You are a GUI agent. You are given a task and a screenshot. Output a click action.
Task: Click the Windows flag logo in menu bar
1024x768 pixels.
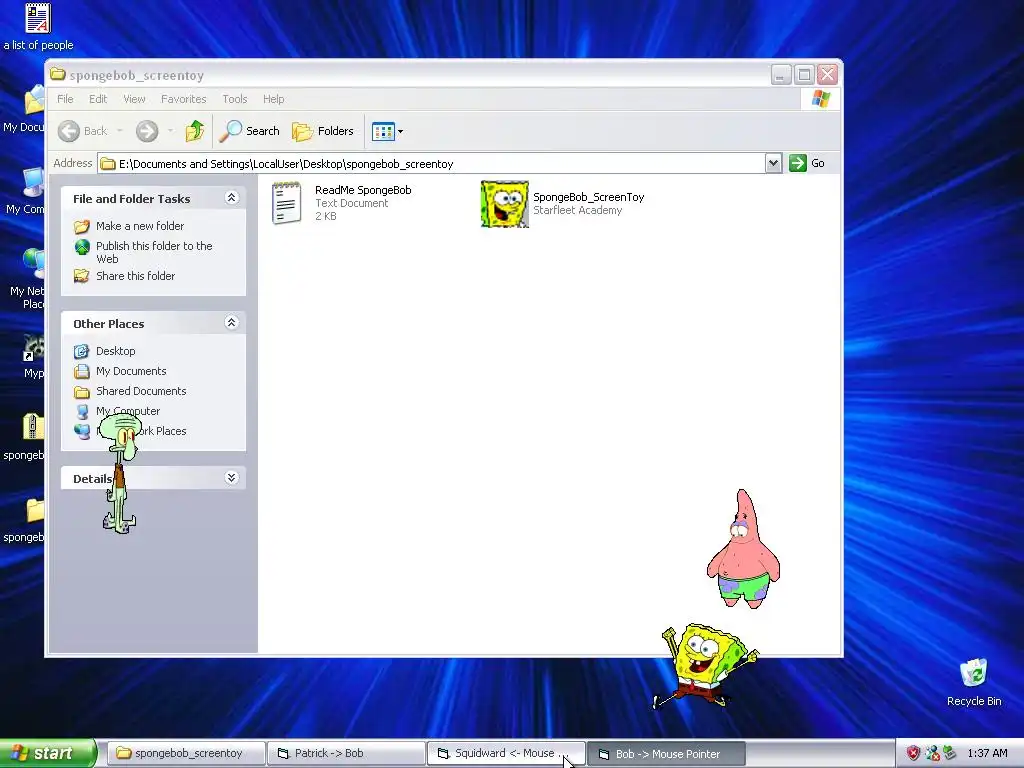[821, 99]
